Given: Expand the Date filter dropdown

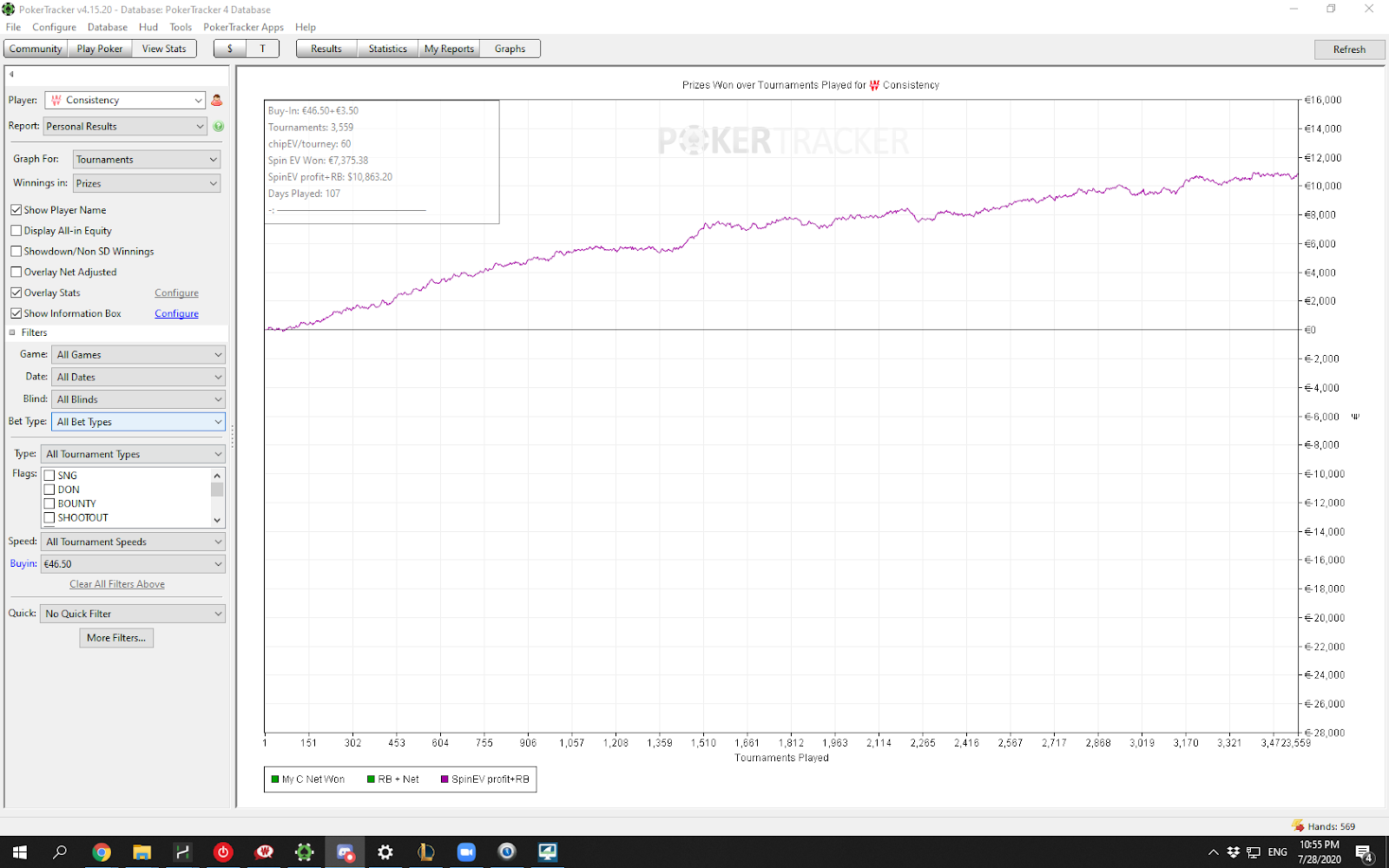Looking at the screenshot, I should [138, 378].
